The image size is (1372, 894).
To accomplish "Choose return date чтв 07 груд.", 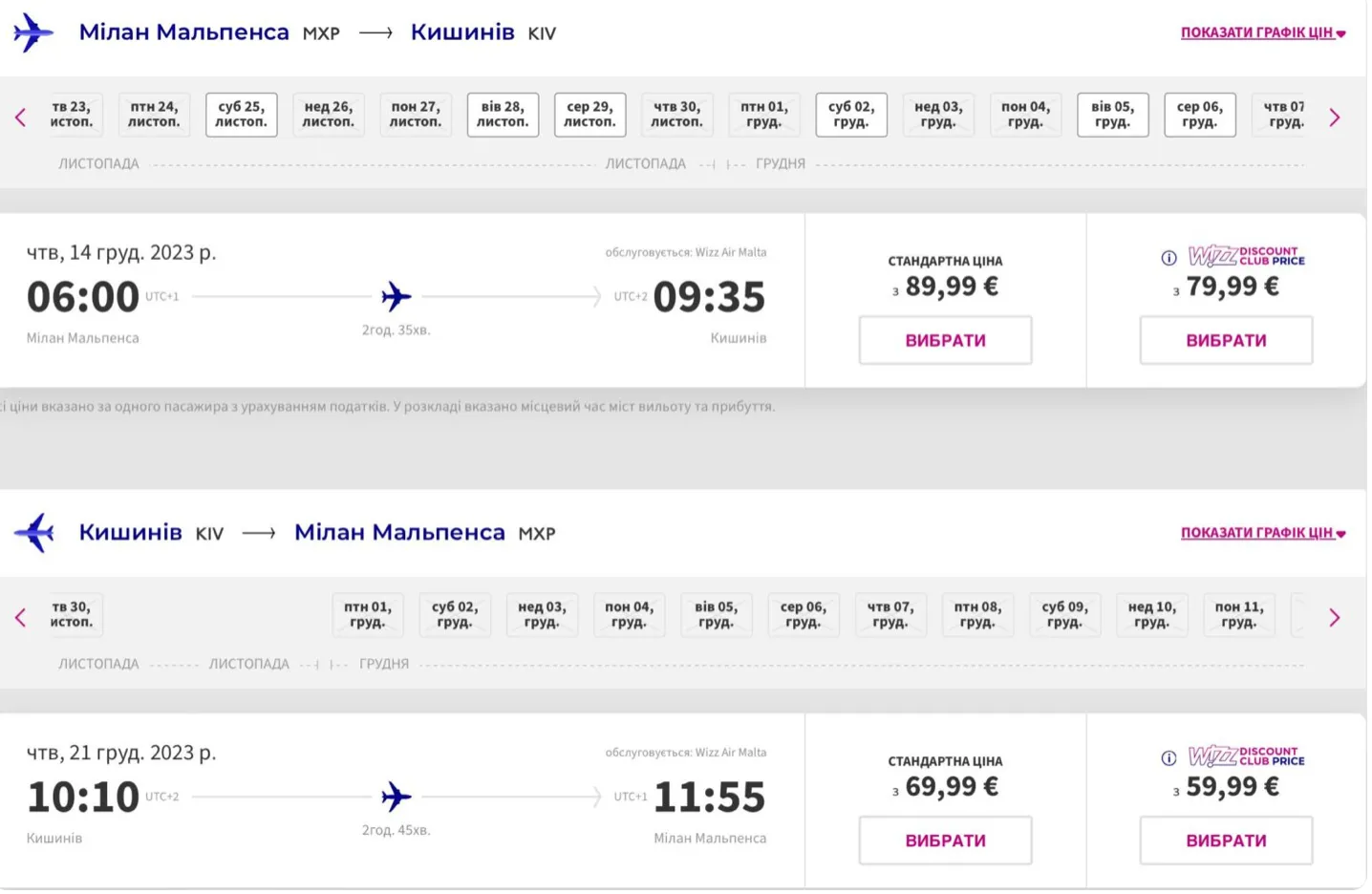I will (x=890, y=614).
